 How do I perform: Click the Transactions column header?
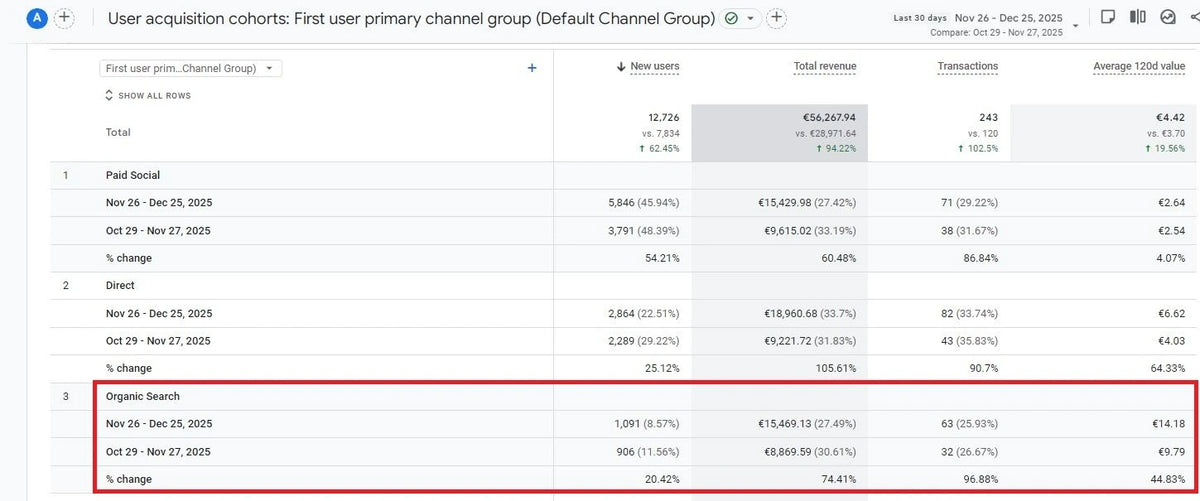click(x=967, y=66)
